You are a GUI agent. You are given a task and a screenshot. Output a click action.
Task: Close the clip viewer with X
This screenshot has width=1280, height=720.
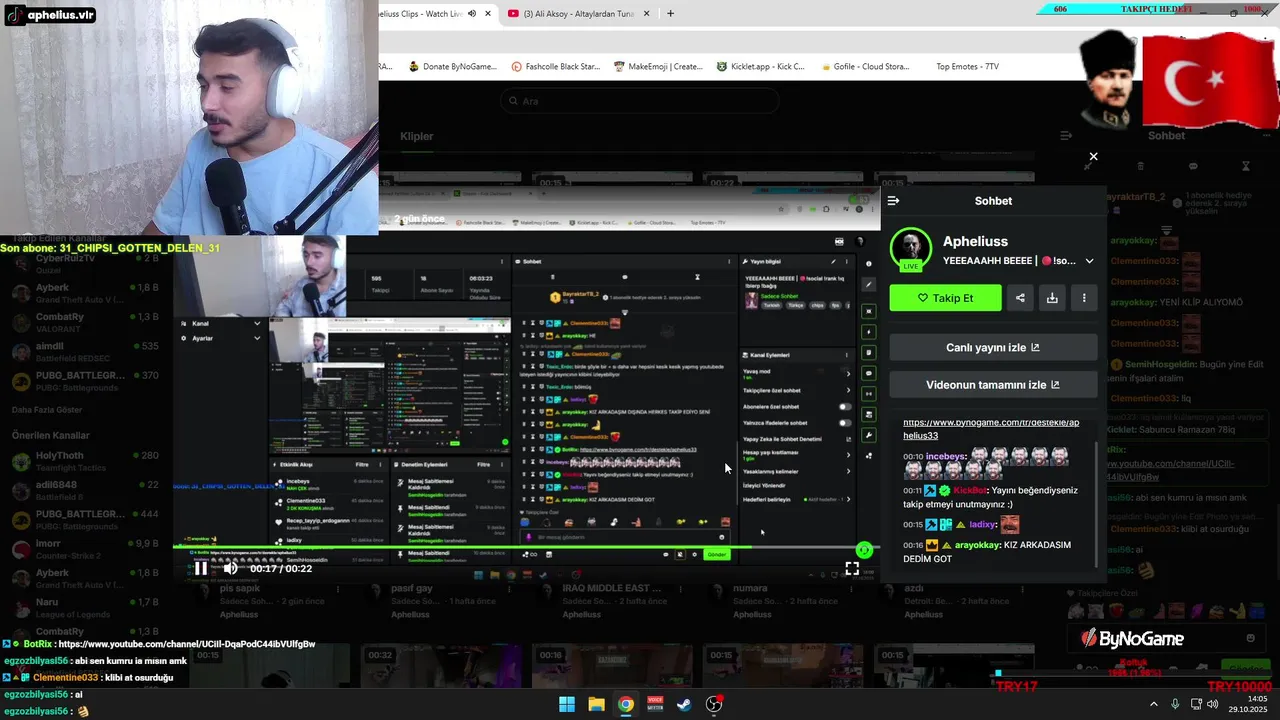(1093, 157)
